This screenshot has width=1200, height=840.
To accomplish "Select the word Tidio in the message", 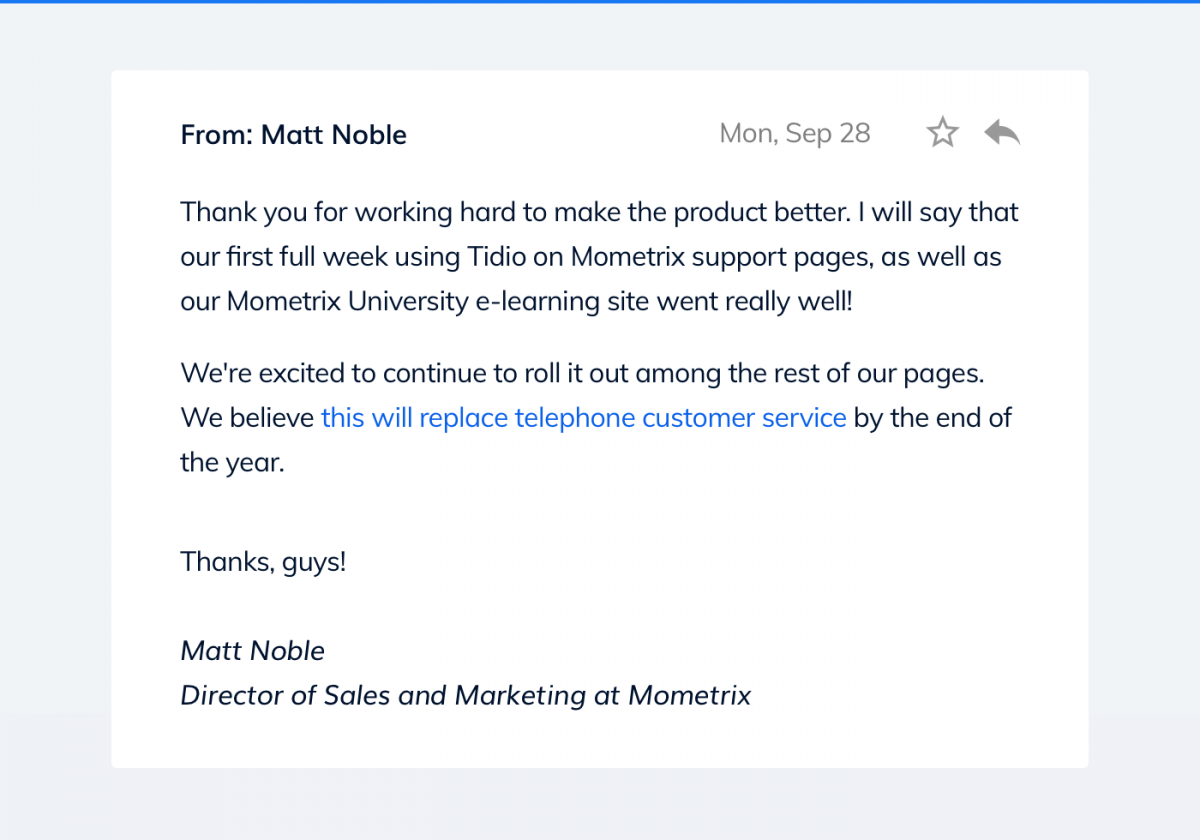I will pos(491,257).
